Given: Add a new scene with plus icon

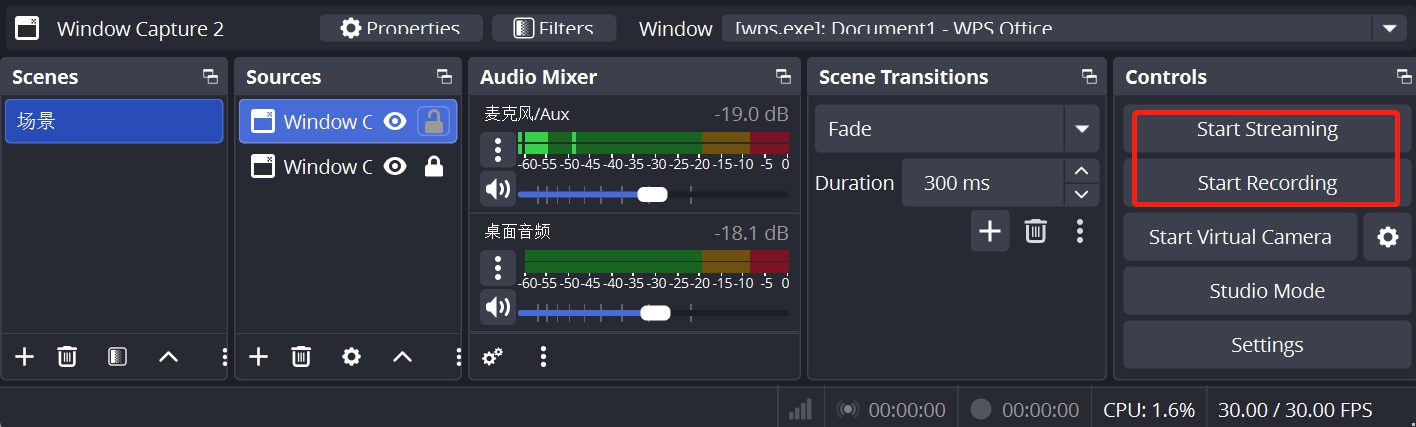Looking at the screenshot, I should 25,357.
